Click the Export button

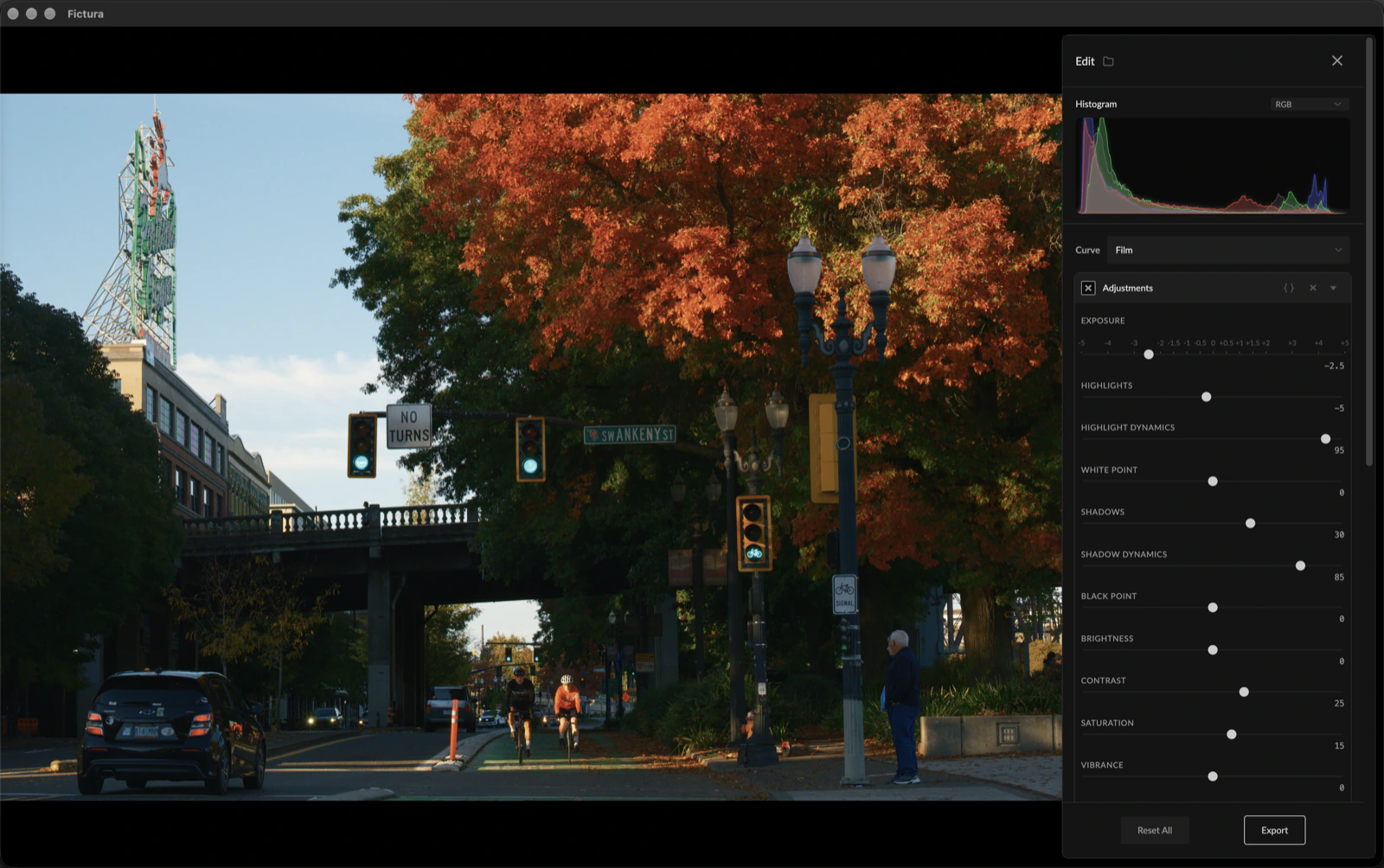(1274, 830)
